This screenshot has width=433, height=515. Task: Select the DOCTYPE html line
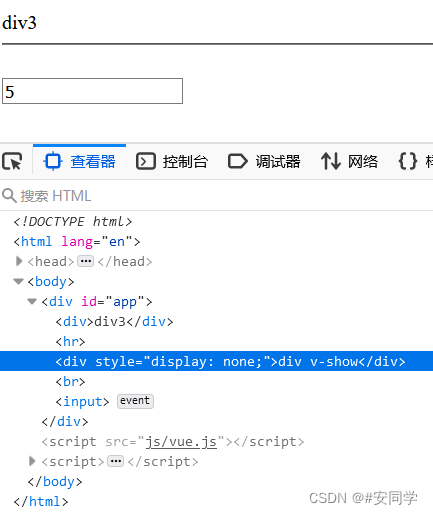pos(73,221)
